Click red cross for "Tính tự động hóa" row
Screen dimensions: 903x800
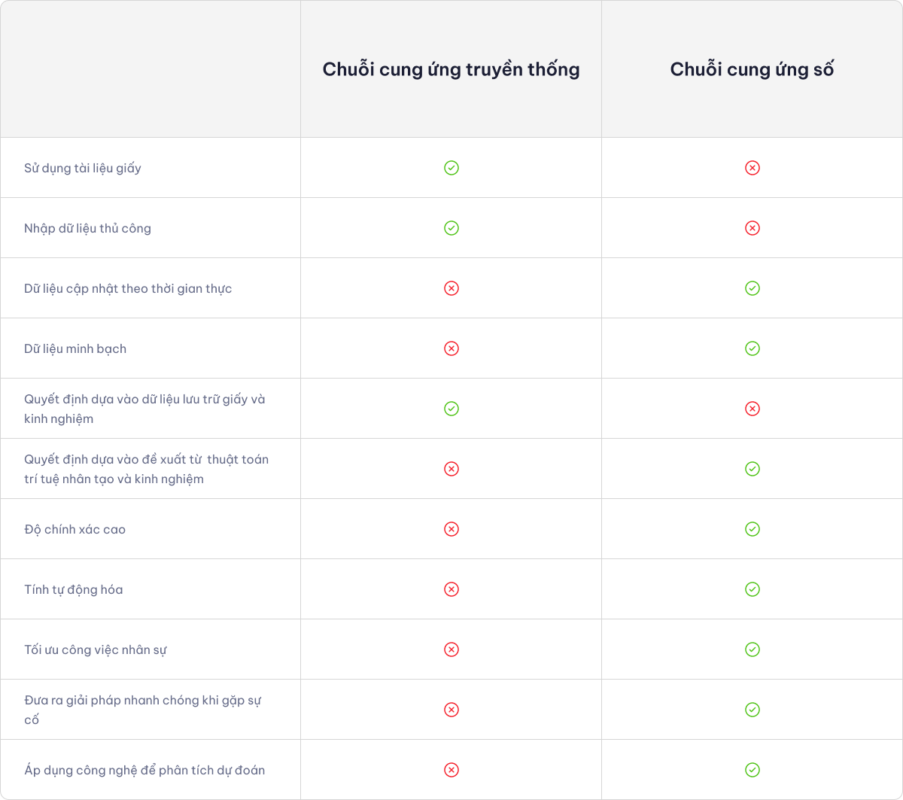click(x=451, y=589)
